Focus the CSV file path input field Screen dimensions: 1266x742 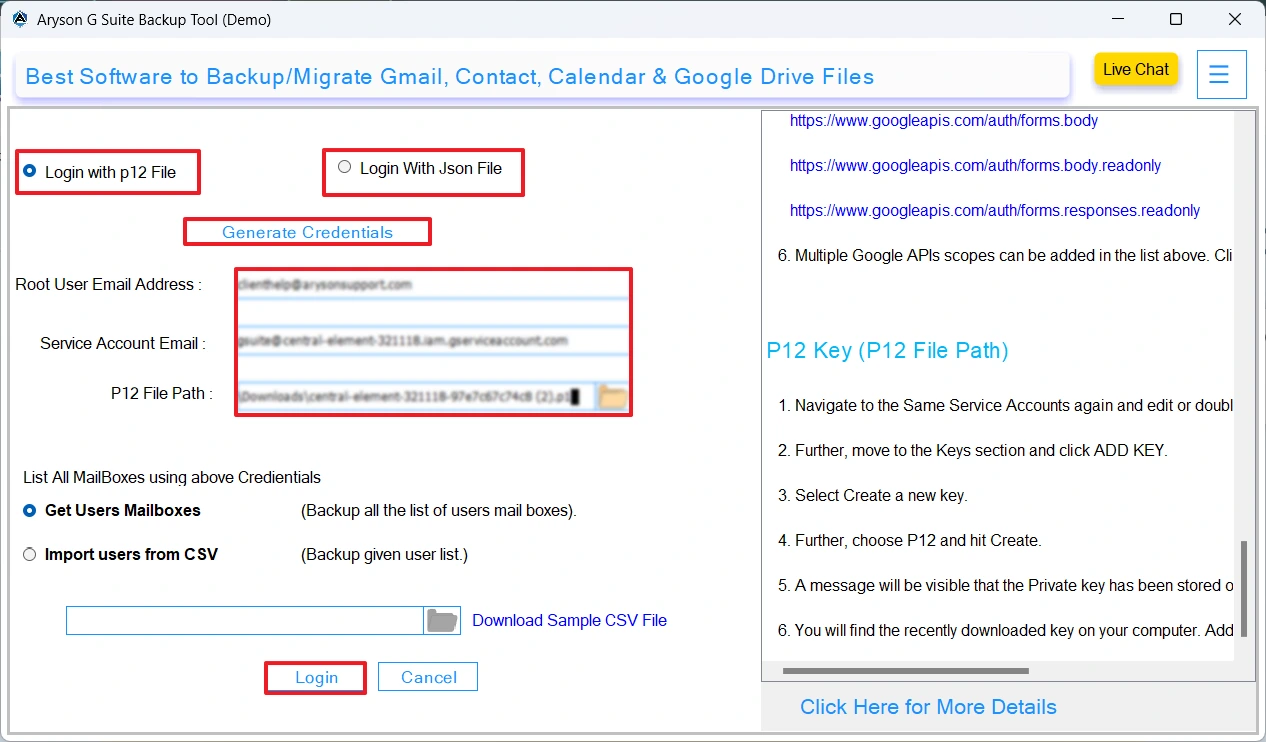[x=245, y=620]
